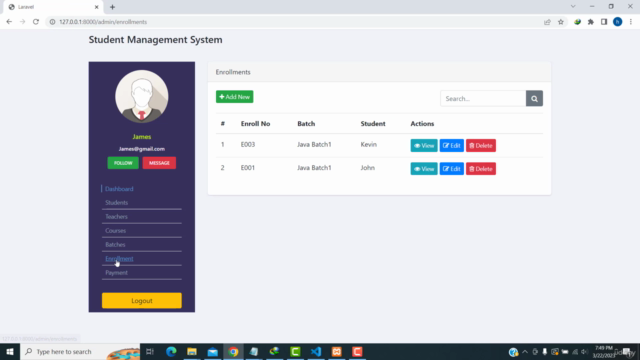Open the red Camtasia recorder taskbar icon
Screen dimensions: 640x360
click(x=358, y=351)
